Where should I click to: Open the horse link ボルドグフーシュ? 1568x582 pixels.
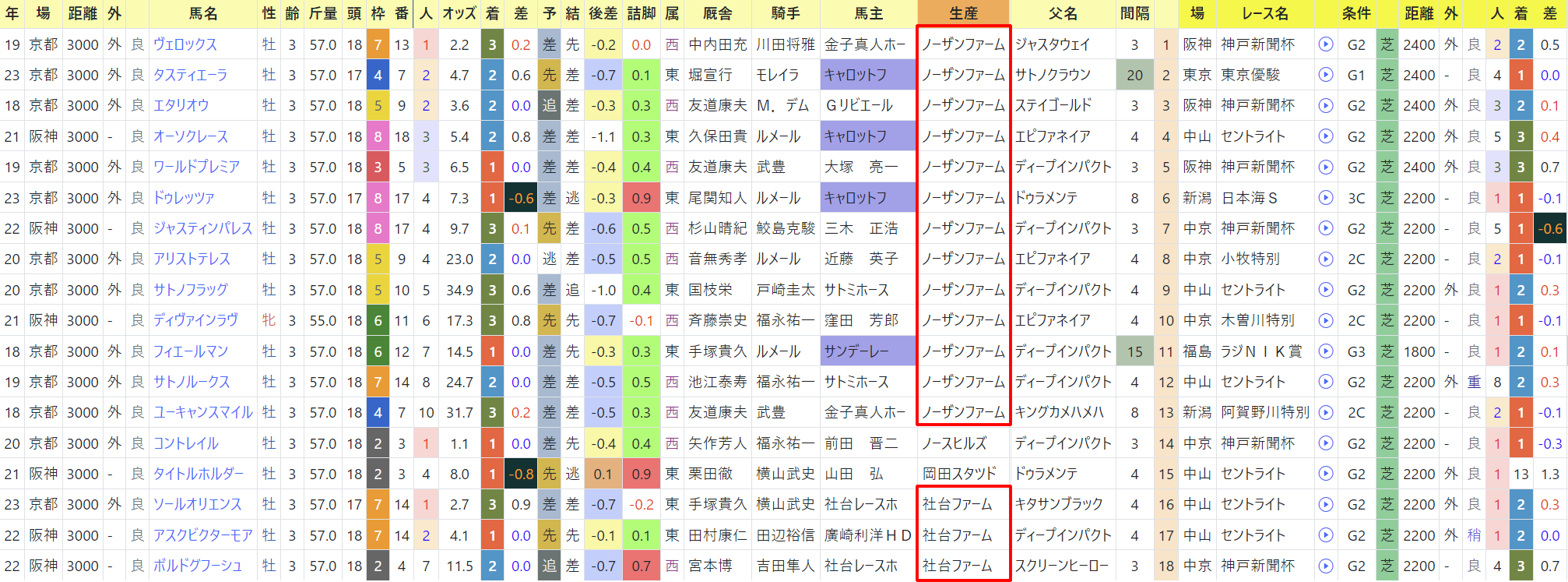point(198,566)
